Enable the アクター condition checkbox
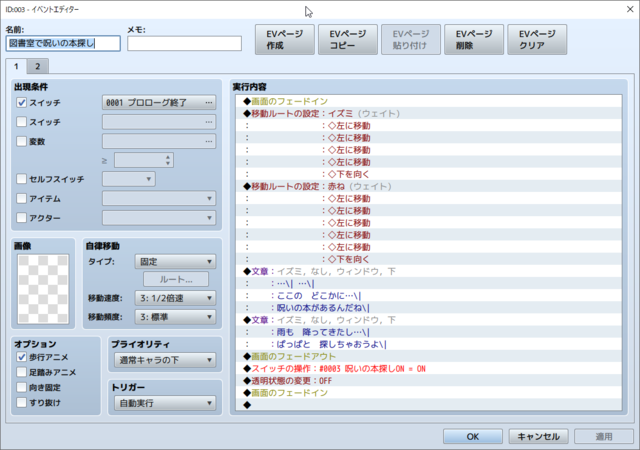This screenshot has height=450, width=640. coord(21,218)
